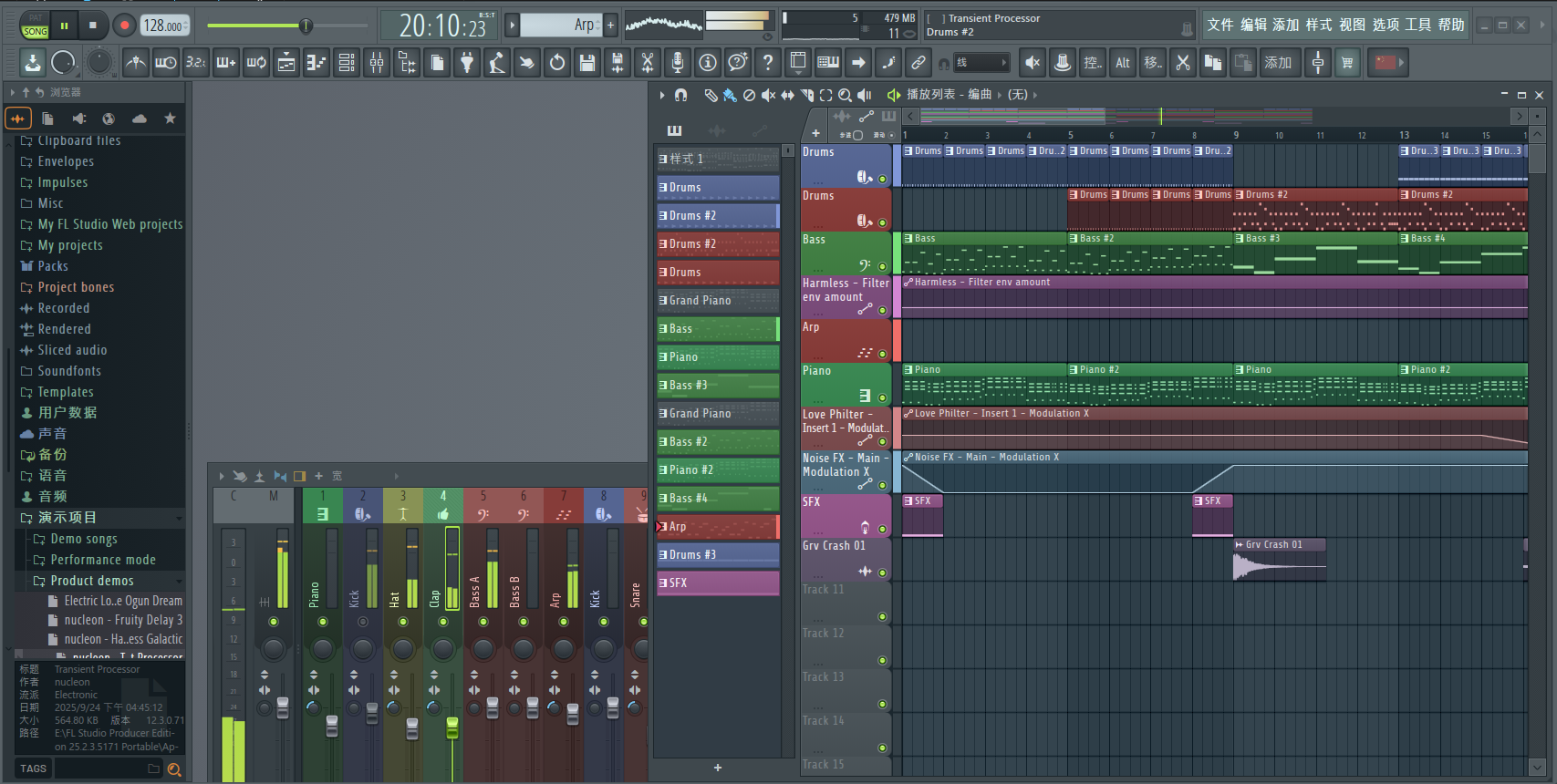The image size is (1557, 784).
Task: Open the 文件 menu
Action: [x=1220, y=25]
